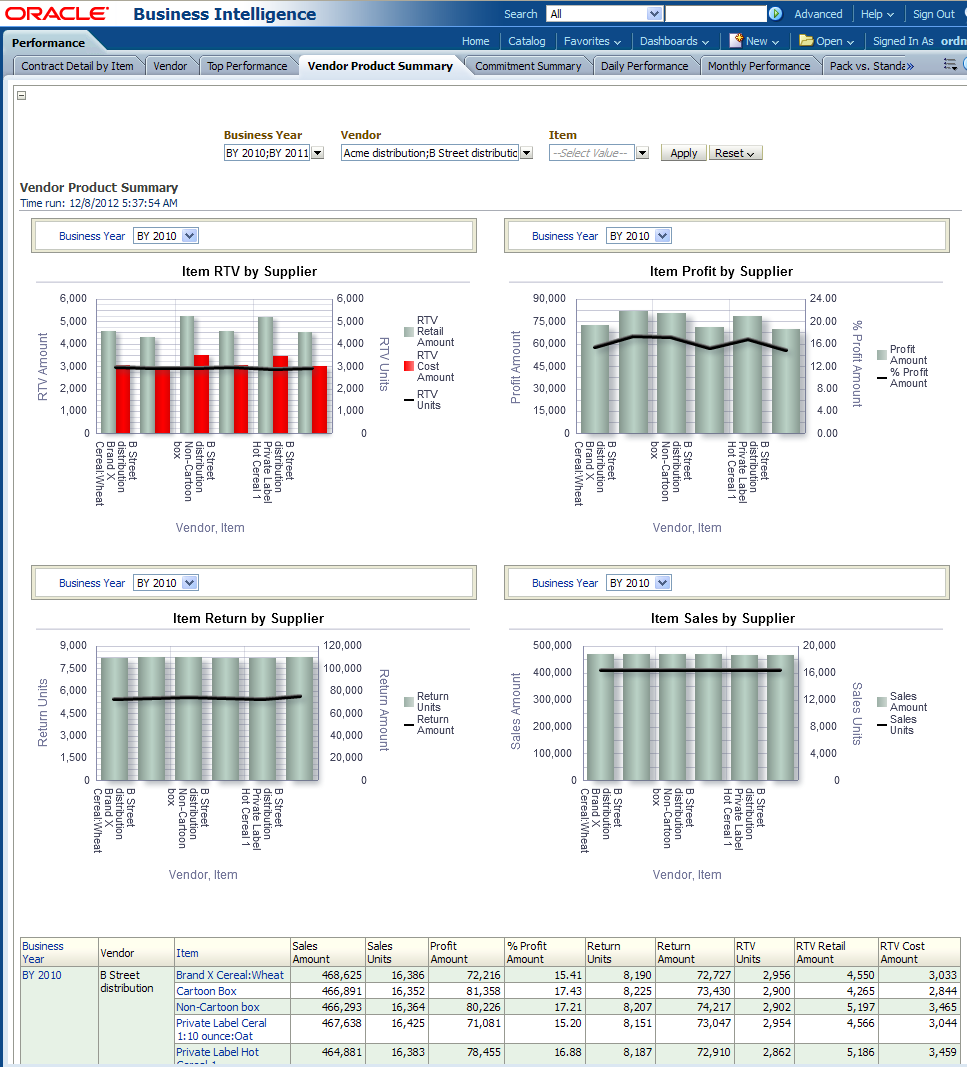
Task: Click the Apply button
Action: [684, 153]
